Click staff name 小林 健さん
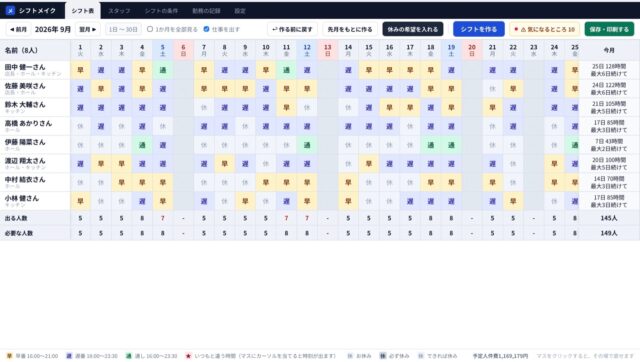The image size is (640, 362). pyautogui.click(x=22, y=198)
